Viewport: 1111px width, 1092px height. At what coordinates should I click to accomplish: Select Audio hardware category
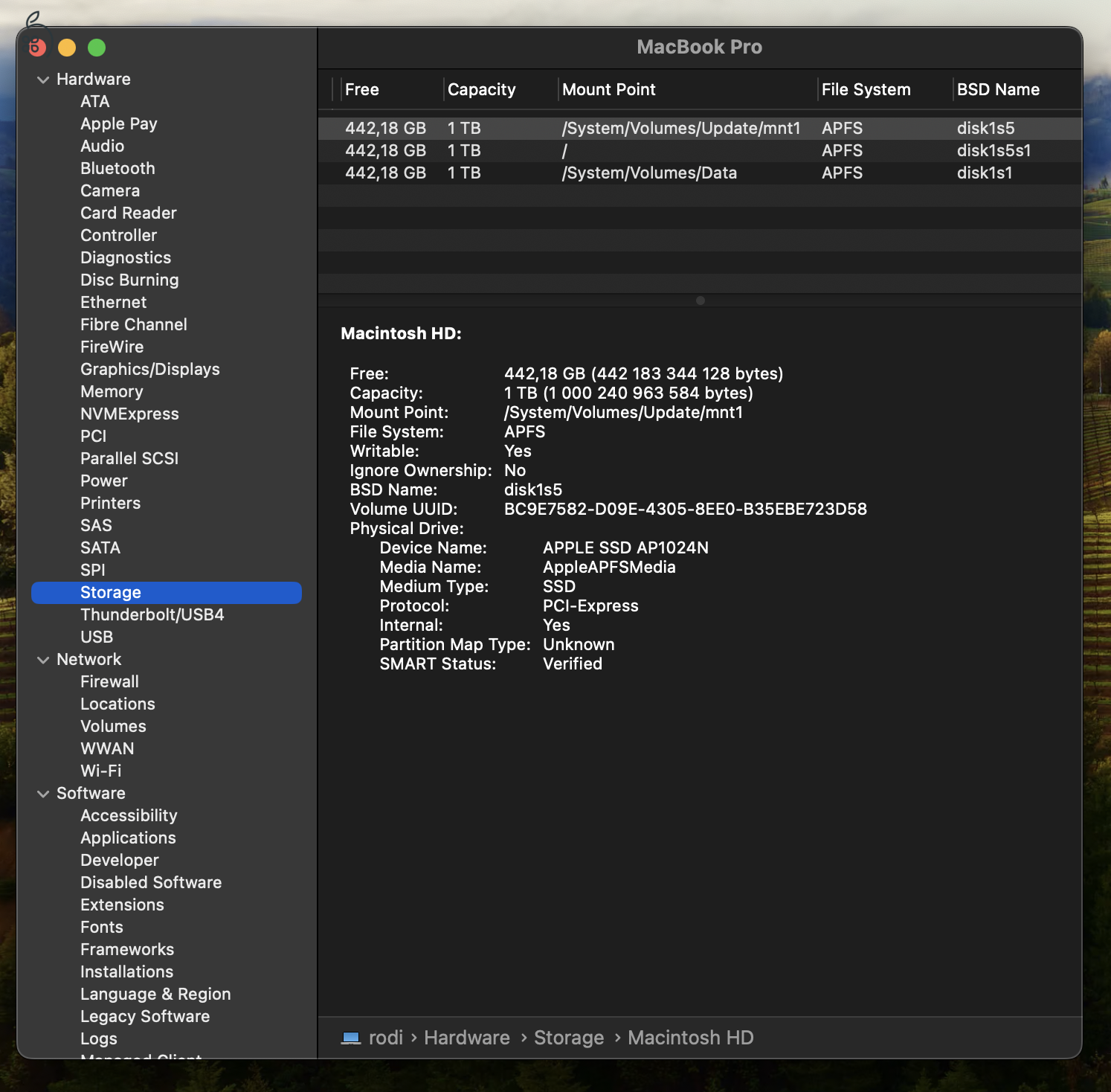[x=102, y=146]
